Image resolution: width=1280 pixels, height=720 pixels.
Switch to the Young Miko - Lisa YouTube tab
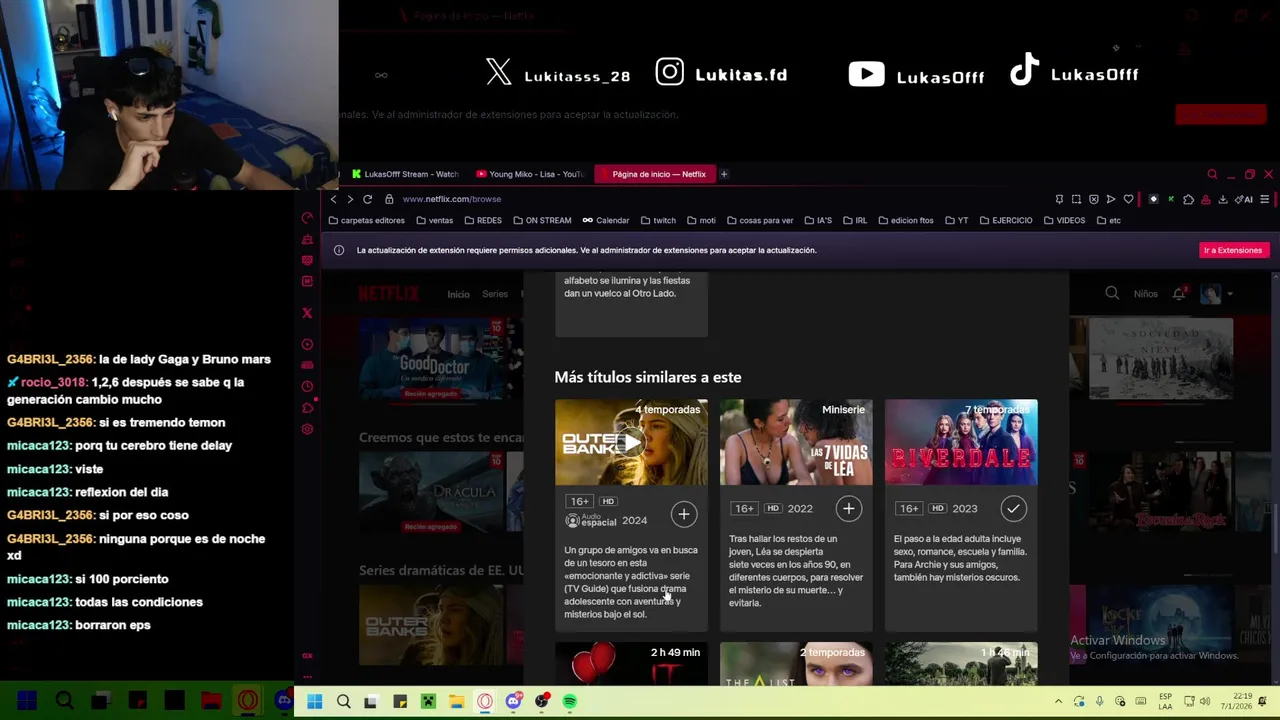coord(530,174)
